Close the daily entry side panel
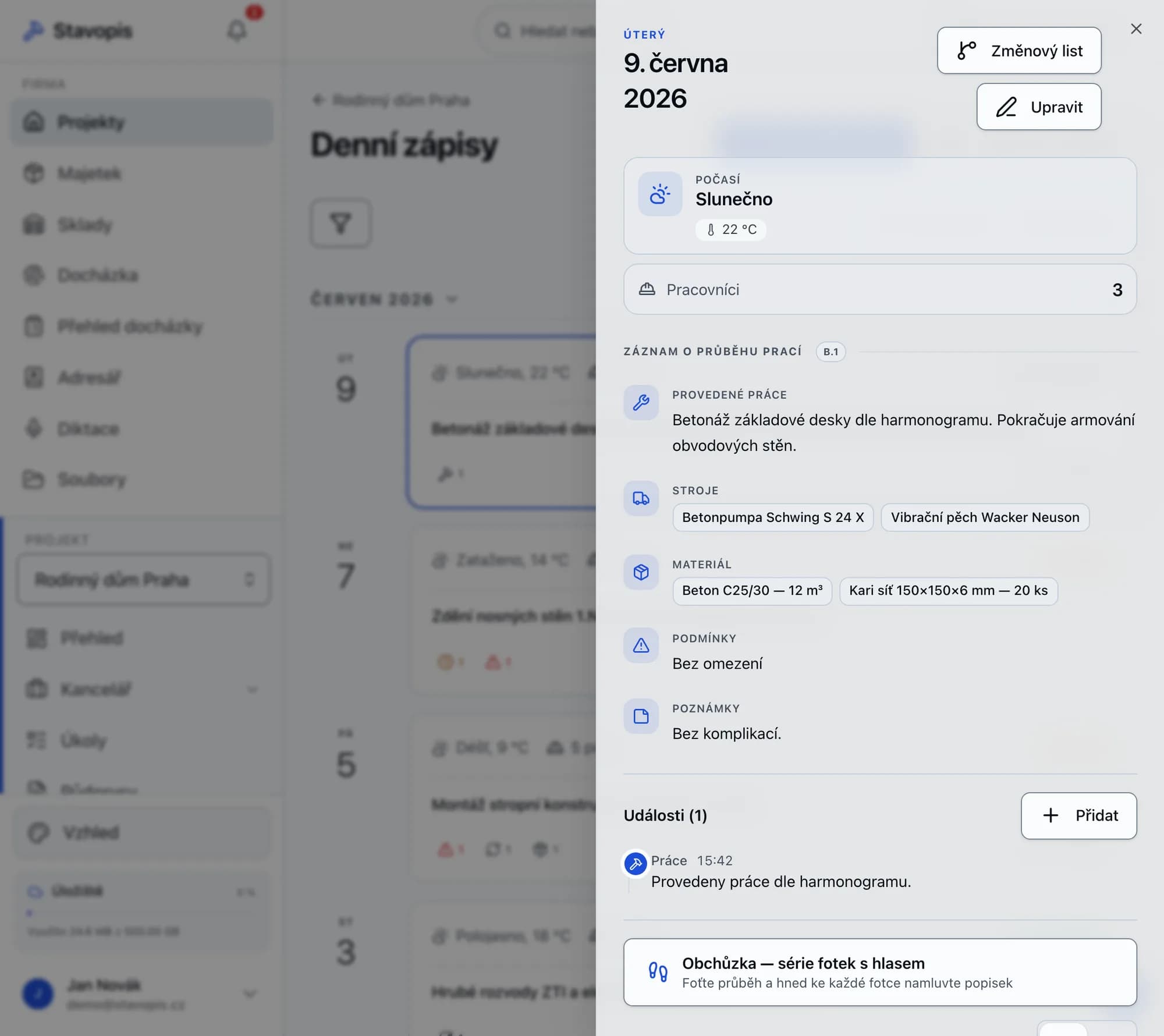The image size is (1164, 1036). [1135, 29]
